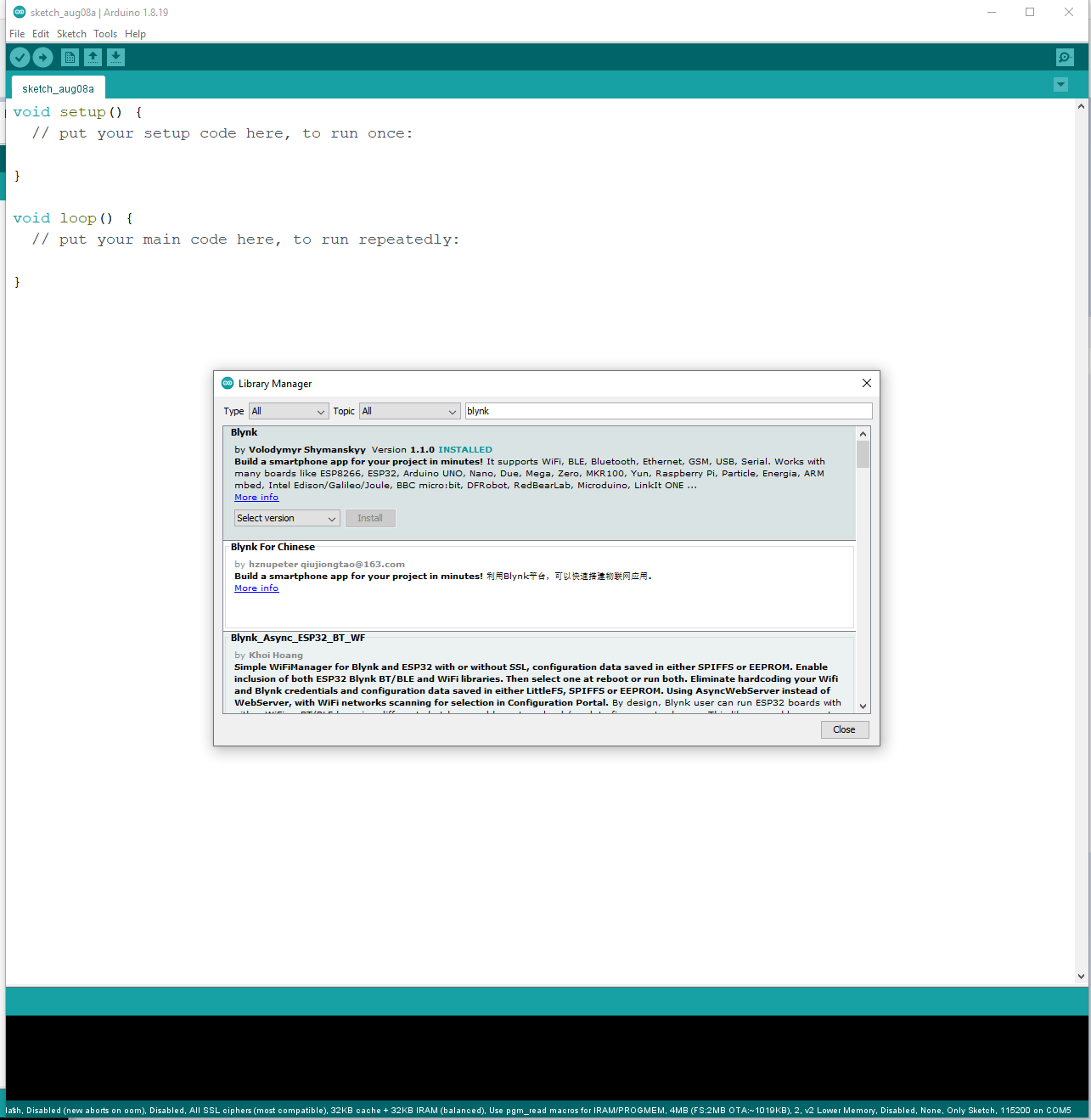
Task: Select the Blynk library entry title
Action: 244,432
